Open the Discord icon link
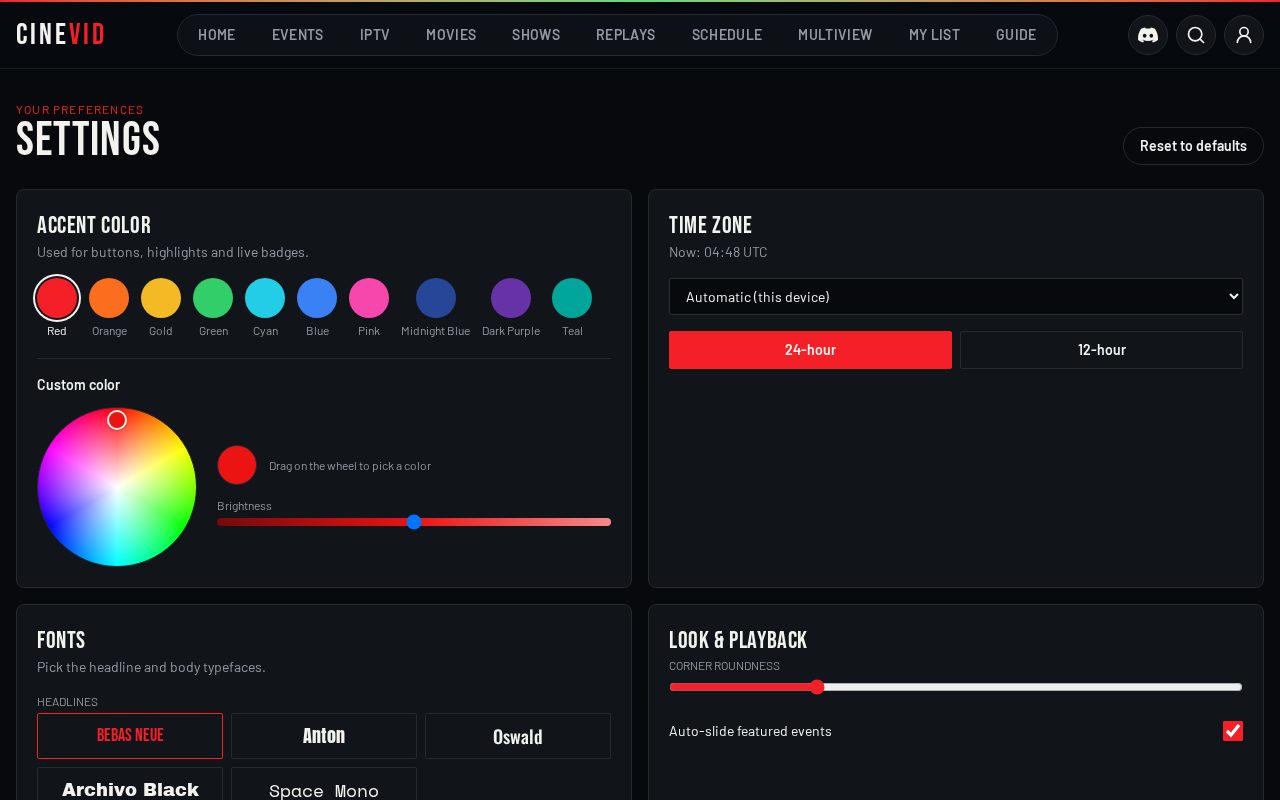Image resolution: width=1280 pixels, height=800 pixels. click(x=1148, y=35)
